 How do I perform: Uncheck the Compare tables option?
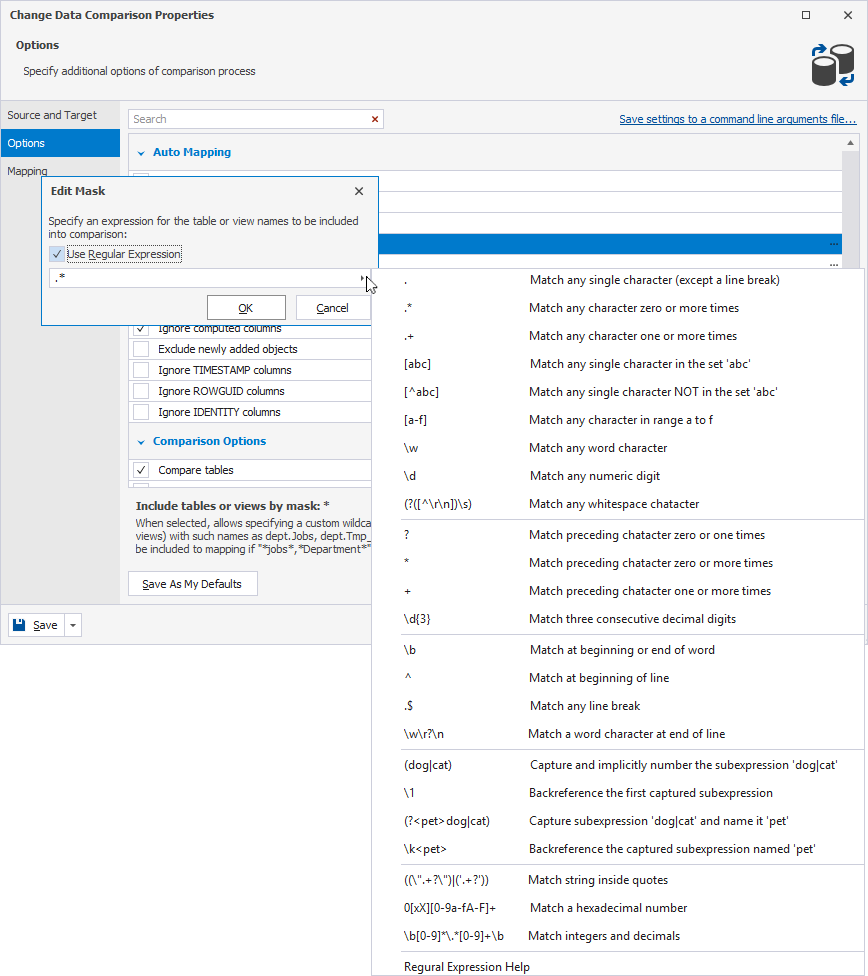tap(140, 469)
